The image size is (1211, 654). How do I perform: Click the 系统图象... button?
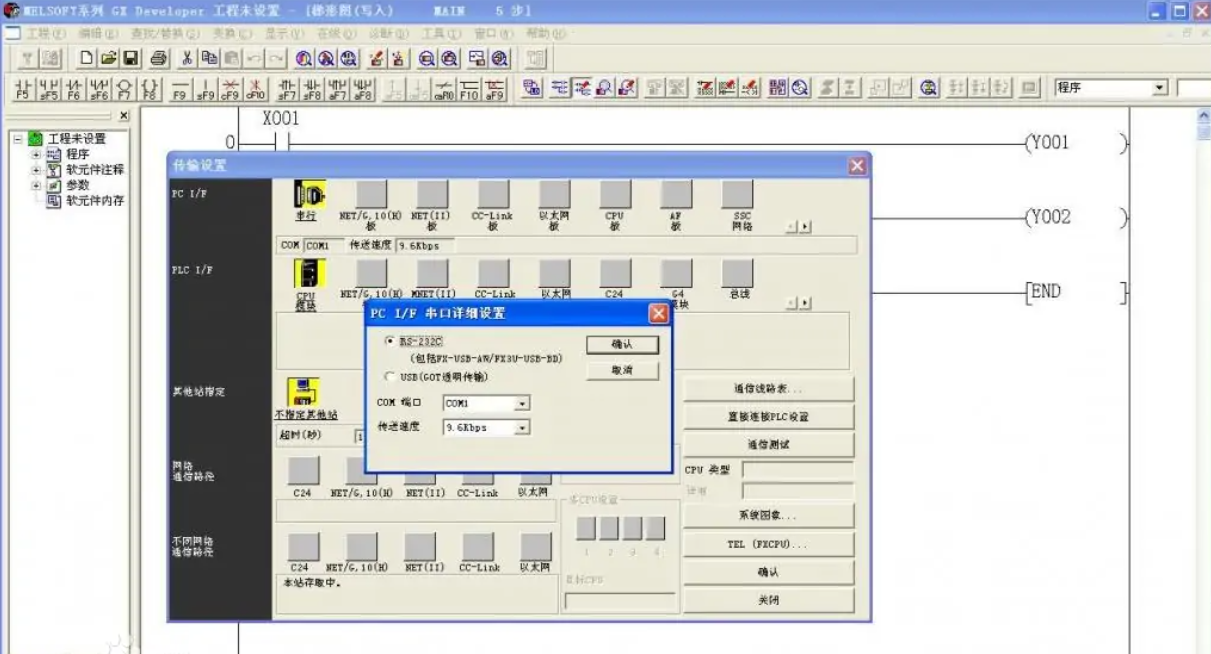coord(769,516)
